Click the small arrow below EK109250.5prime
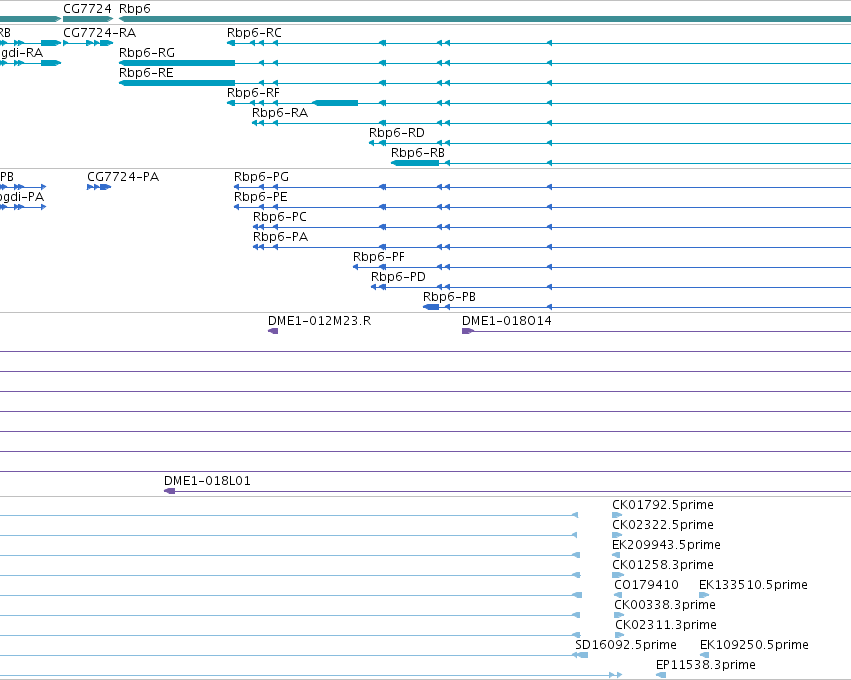 pyautogui.click(x=704, y=656)
